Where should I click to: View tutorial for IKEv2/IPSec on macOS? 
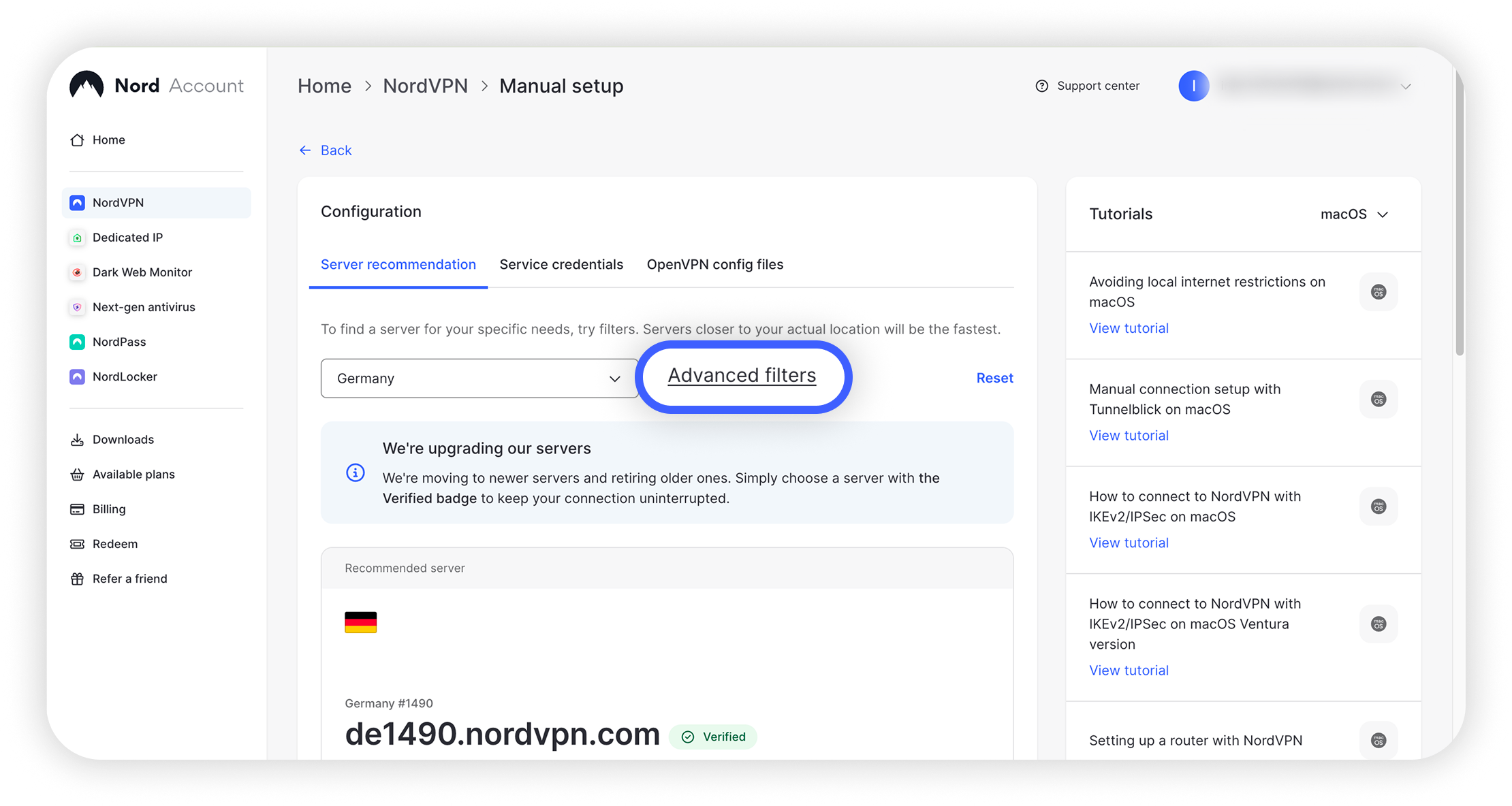(x=1129, y=543)
